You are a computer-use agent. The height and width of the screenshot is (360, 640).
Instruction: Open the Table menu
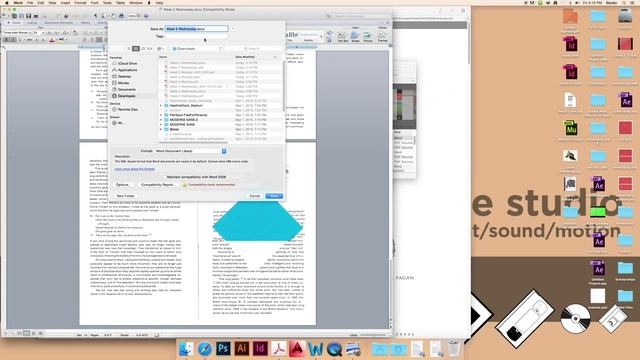tap(120, 2)
